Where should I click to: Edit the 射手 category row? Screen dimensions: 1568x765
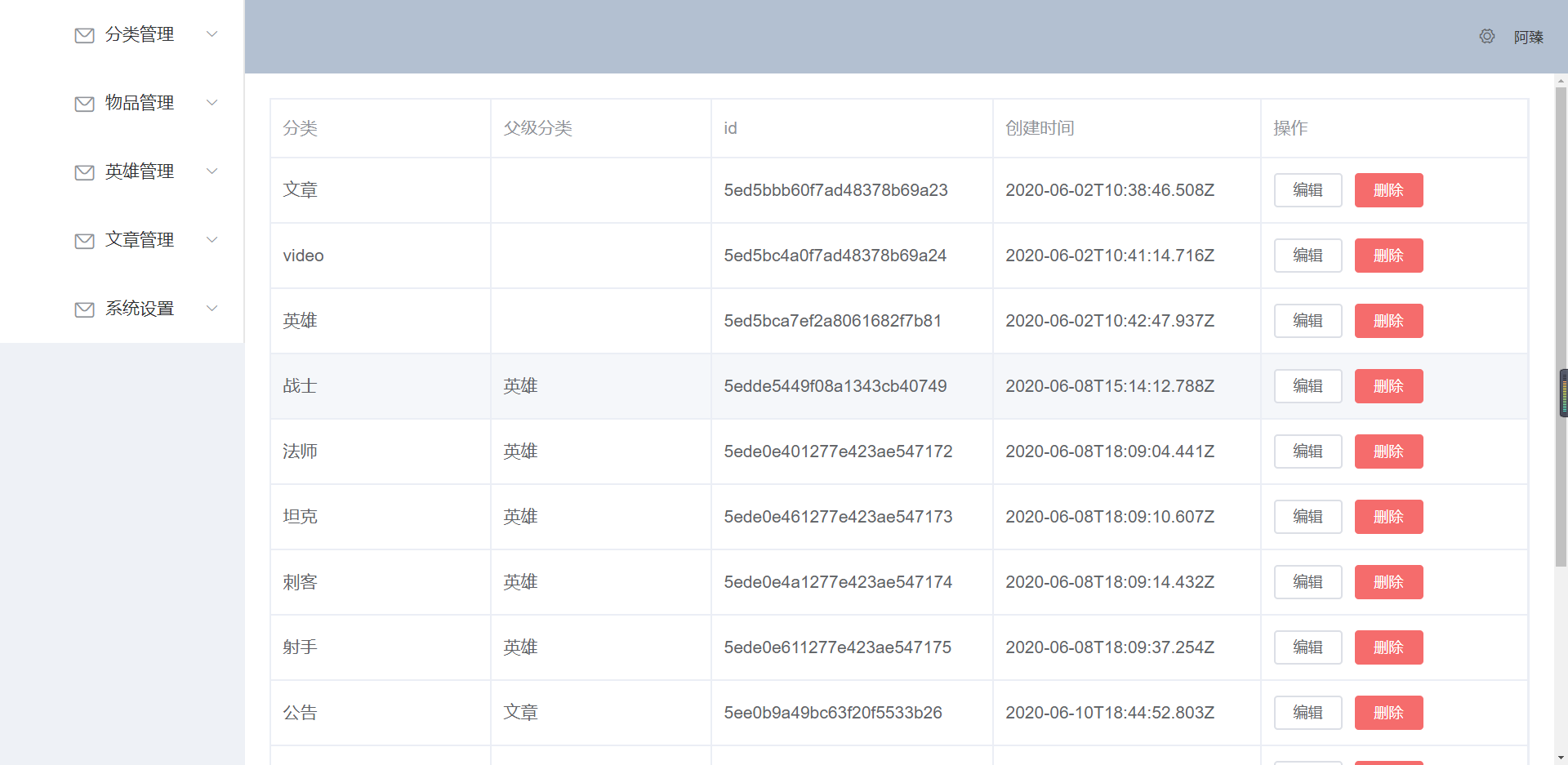point(1307,647)
